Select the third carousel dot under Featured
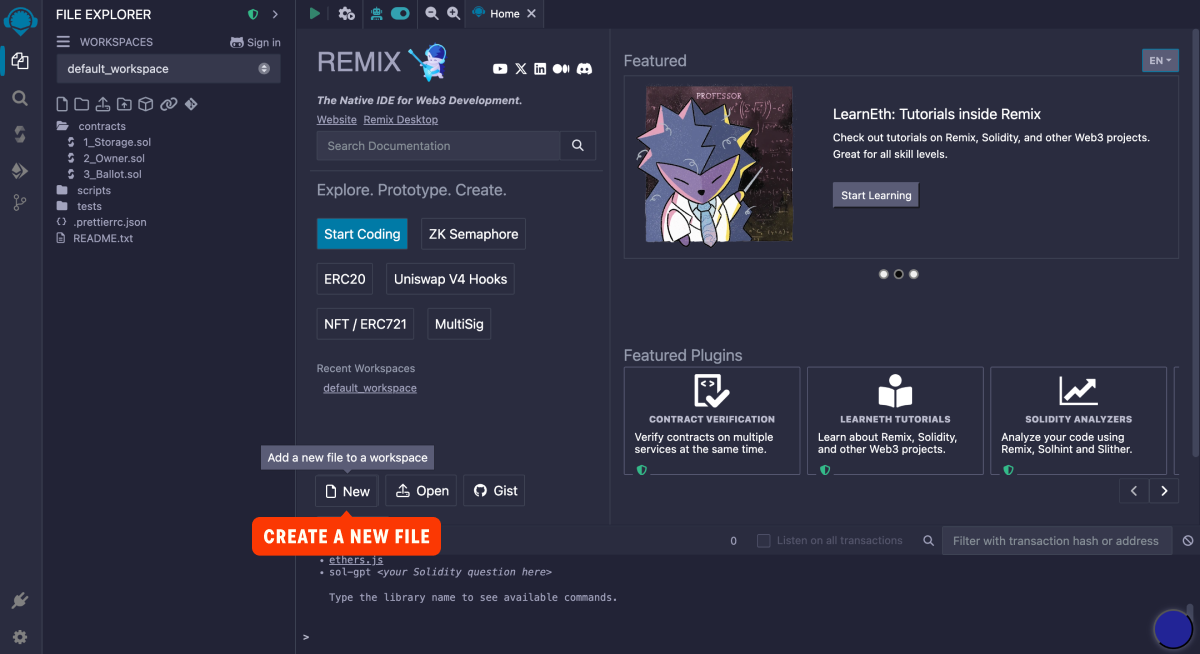Image resolution: width=1200 pixels, height=654 pixels. tap(913, 274)
